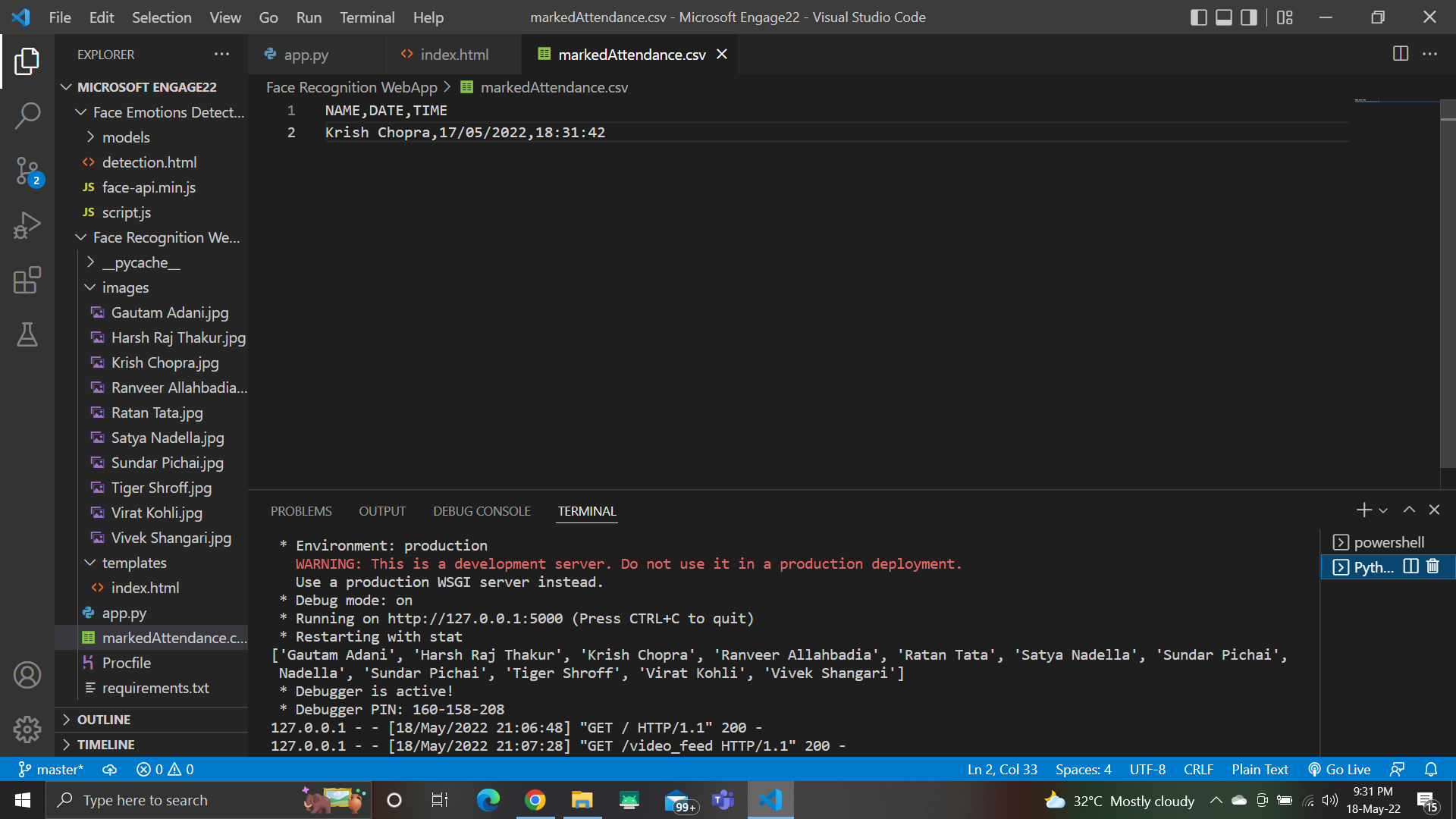Click the editor vertical scrollbar
Screen dimensions: 1456x819
1448,284
